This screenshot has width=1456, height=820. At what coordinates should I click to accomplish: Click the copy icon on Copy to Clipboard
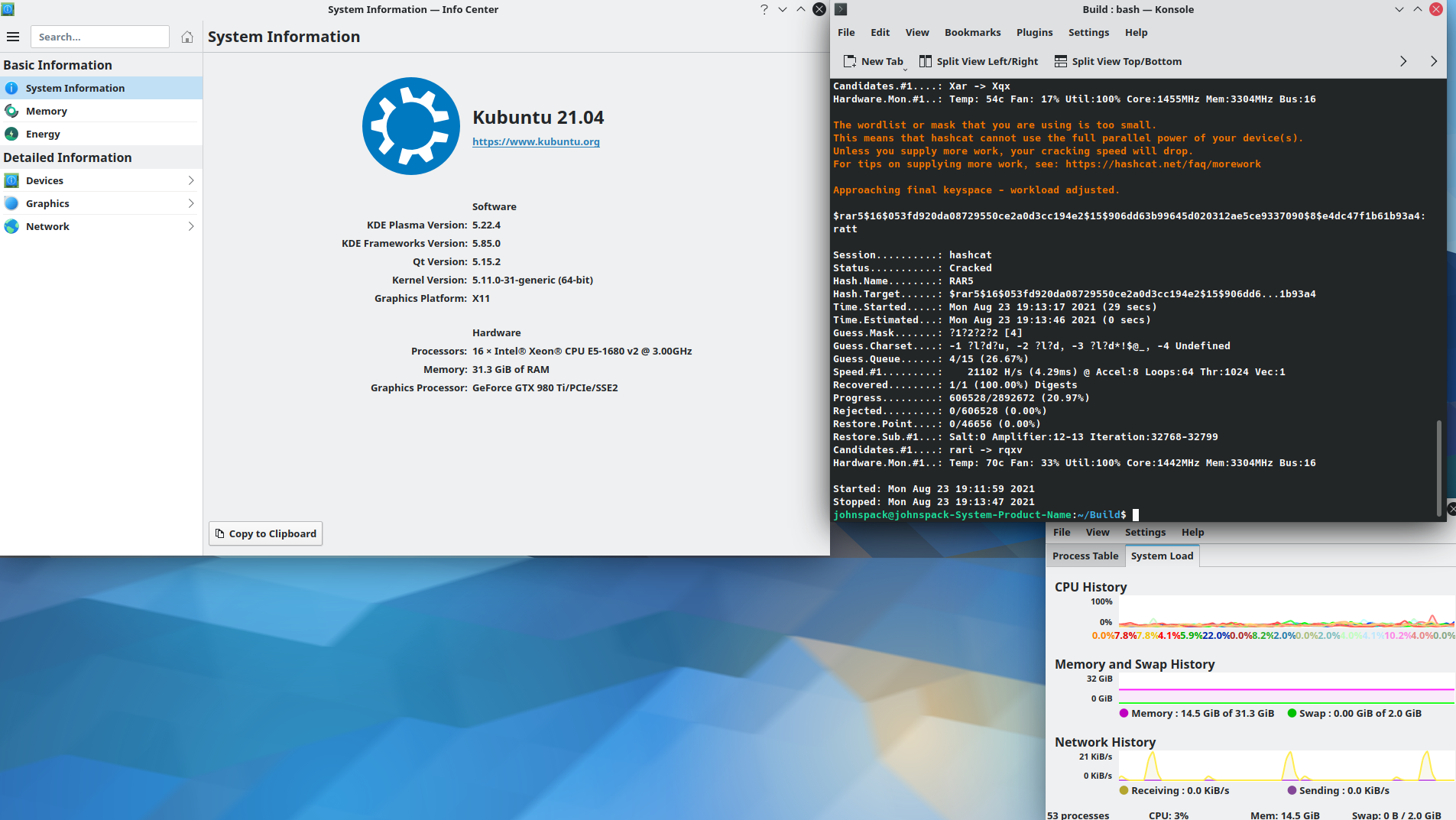220,533
